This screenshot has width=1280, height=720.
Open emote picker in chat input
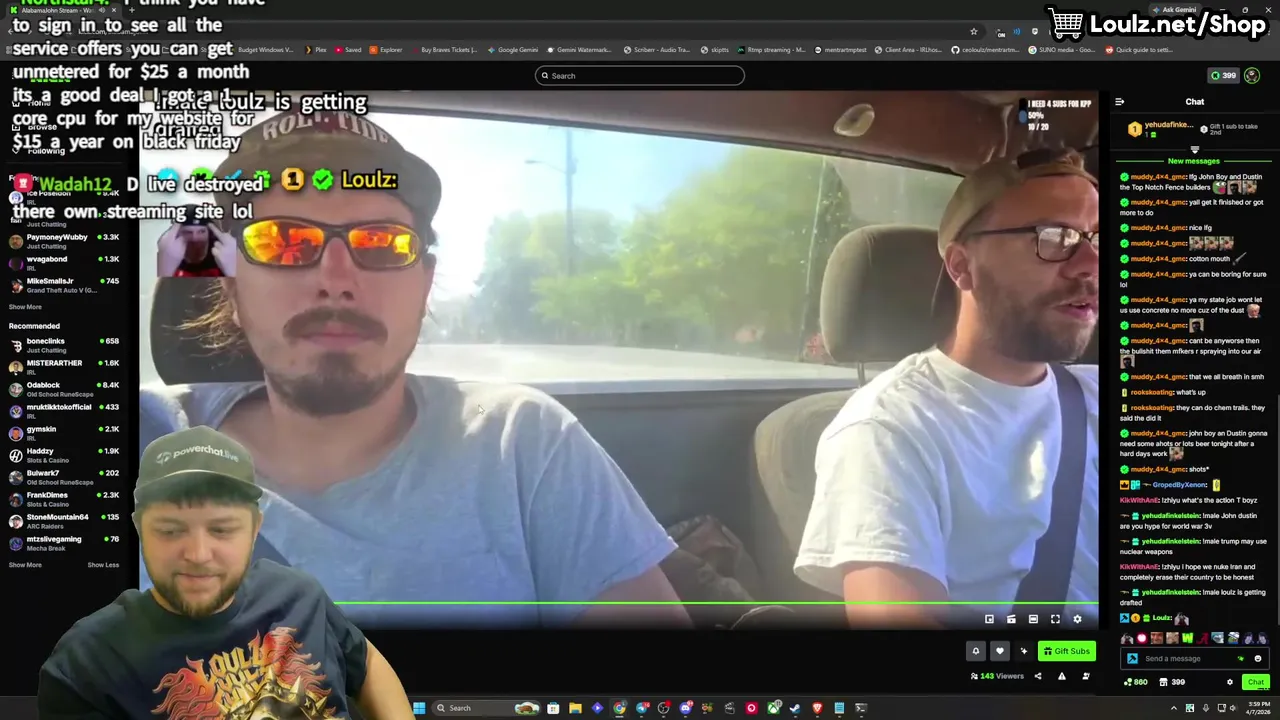[x=1258, y=658]
